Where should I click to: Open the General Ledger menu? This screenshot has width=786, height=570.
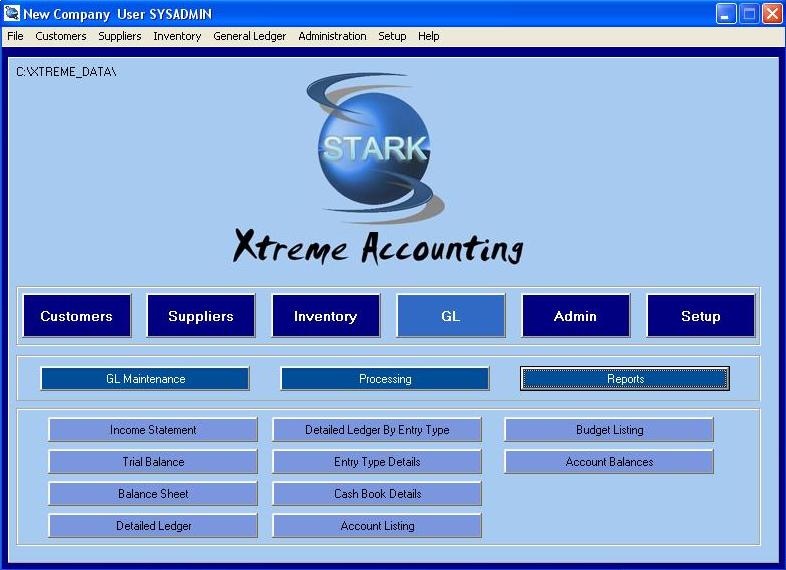click(x=249, y=36)
